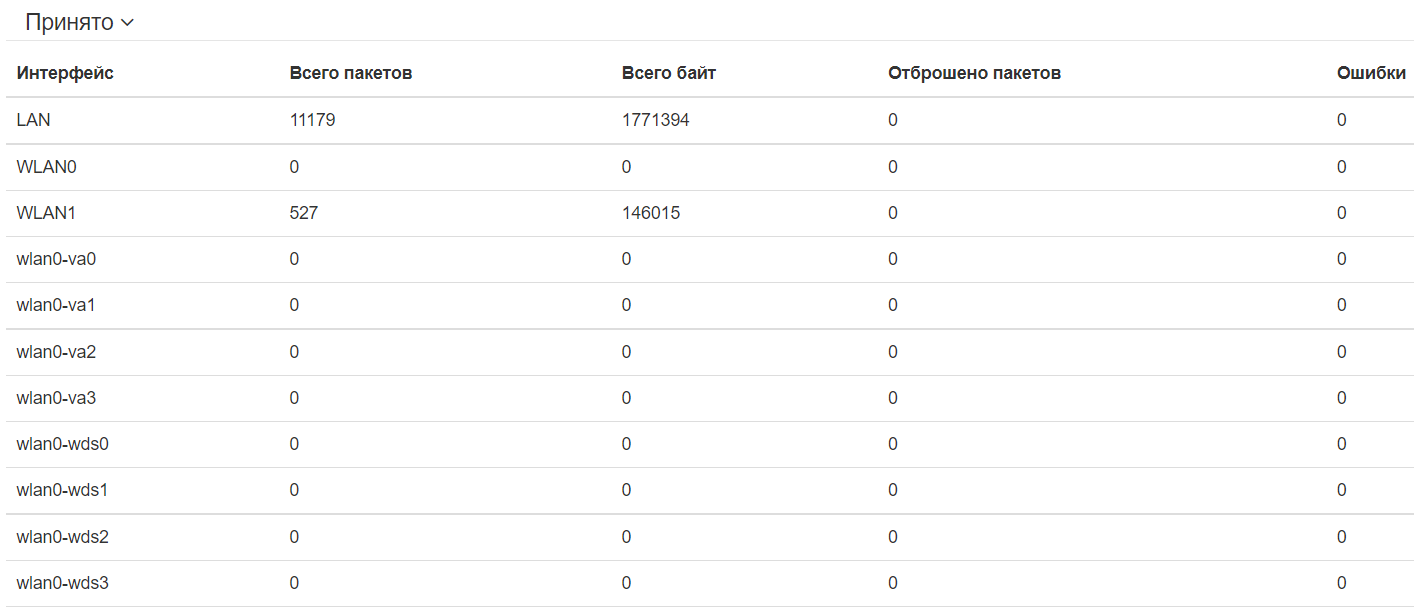Click LAN total bytes value 1771394
Image resolution: width=1414 pixels, height=607 pixels.
click(x=655, y=120)
